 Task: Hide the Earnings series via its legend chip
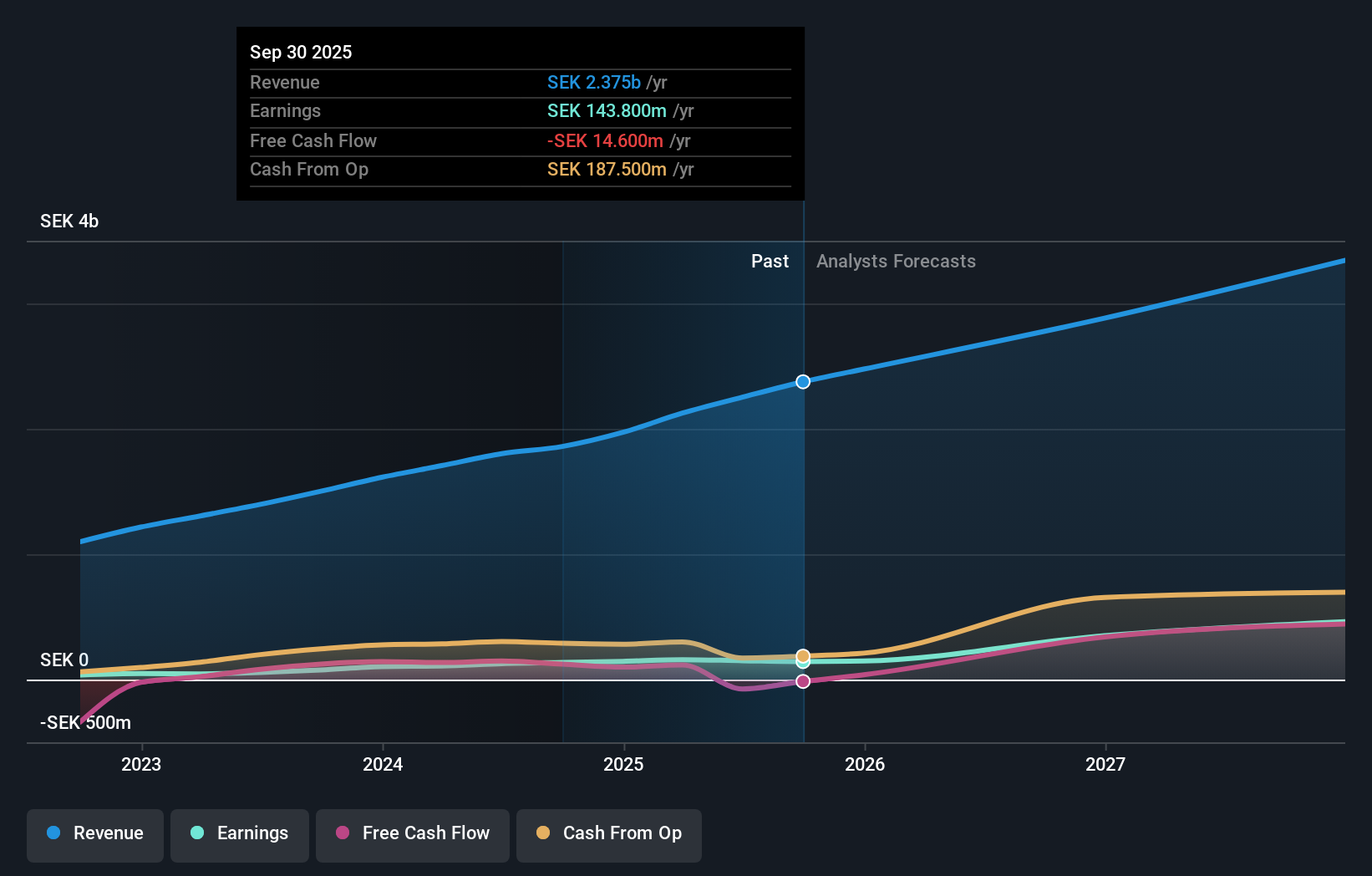[x=239, y=833]
